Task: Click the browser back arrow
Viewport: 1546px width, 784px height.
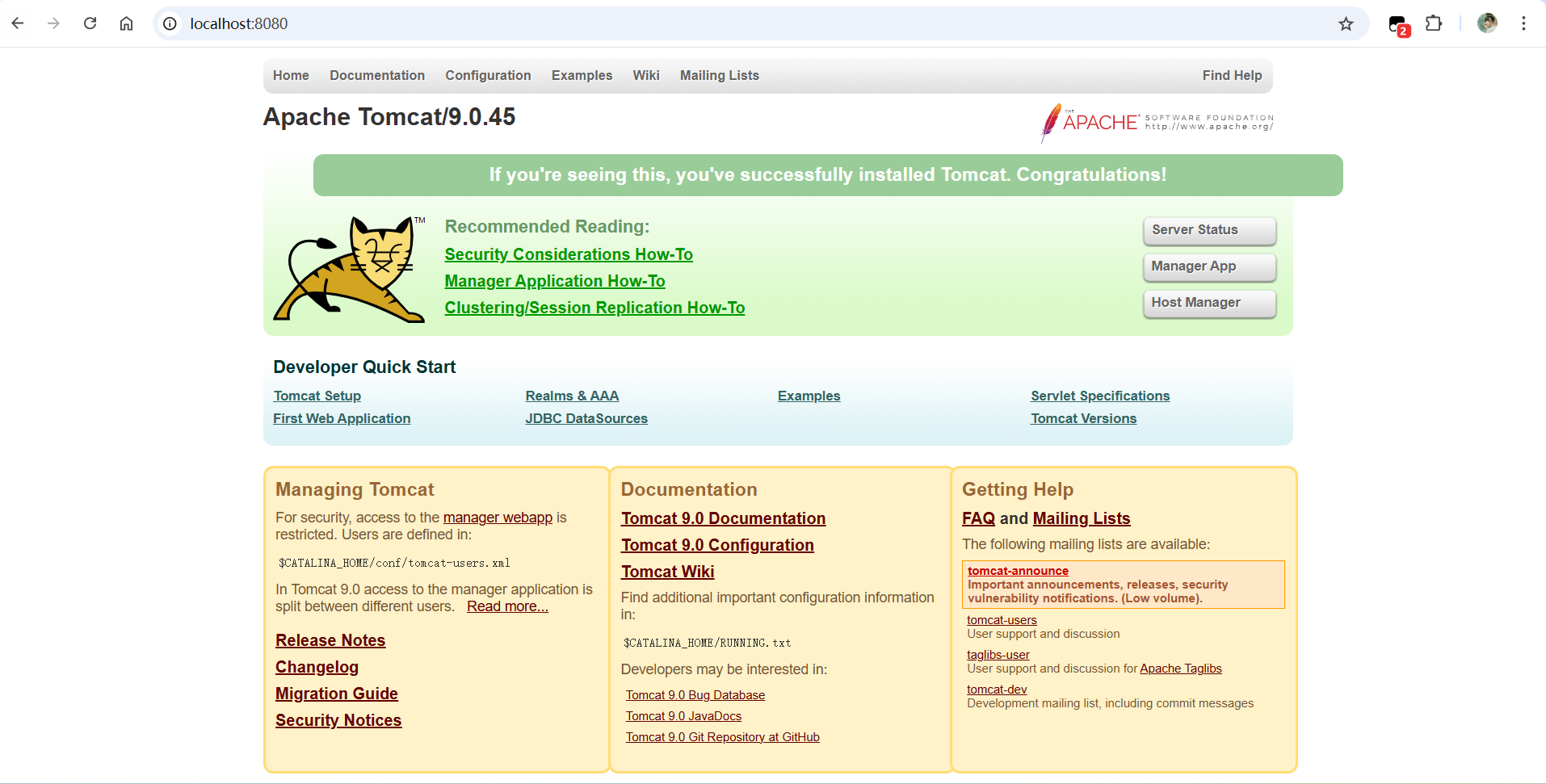Action: pyautogui.click(x=18, y=23)
